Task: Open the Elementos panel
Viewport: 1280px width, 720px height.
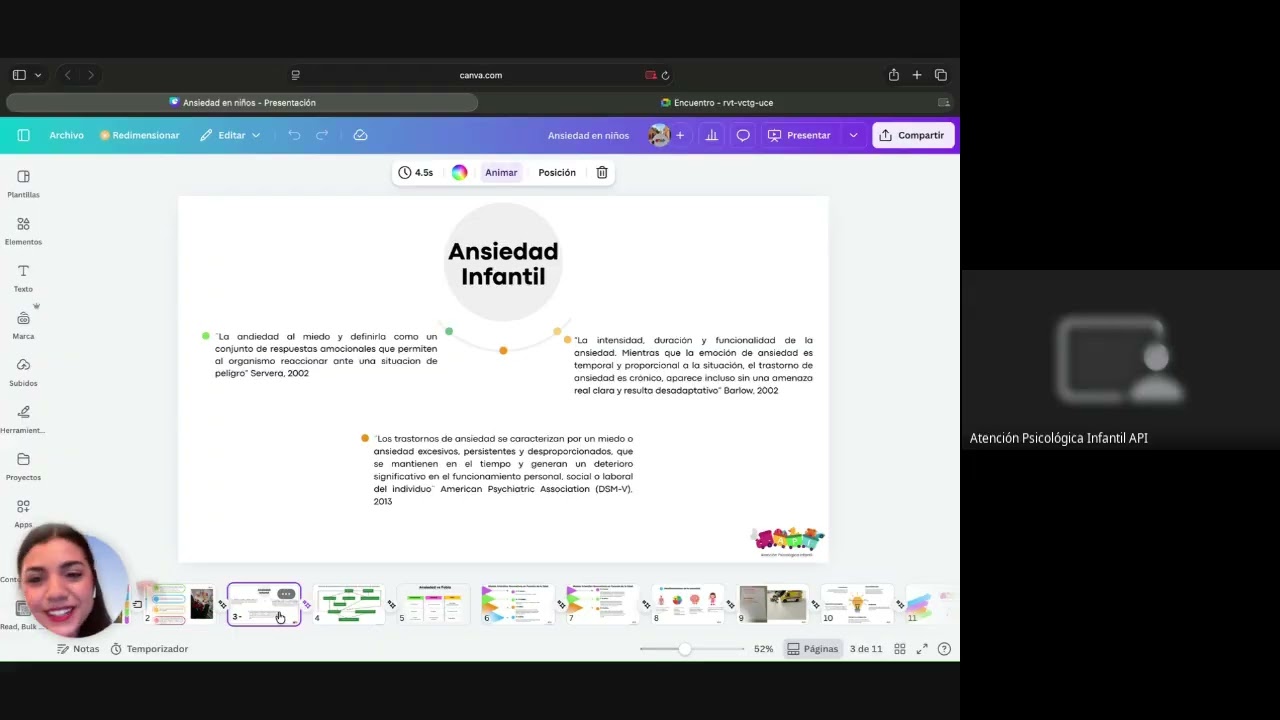Action: 23,231
